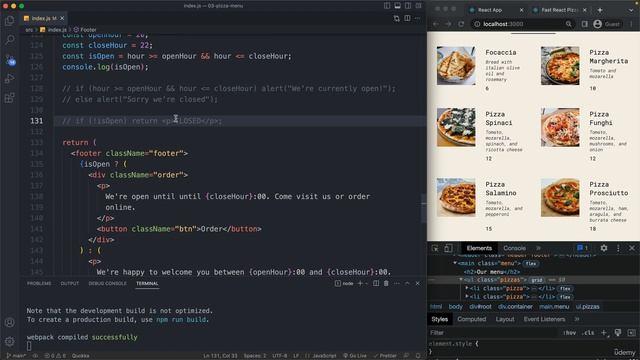Customize layout from the title bar
Screen dimensions: 640x360
(x=418, y=6)
